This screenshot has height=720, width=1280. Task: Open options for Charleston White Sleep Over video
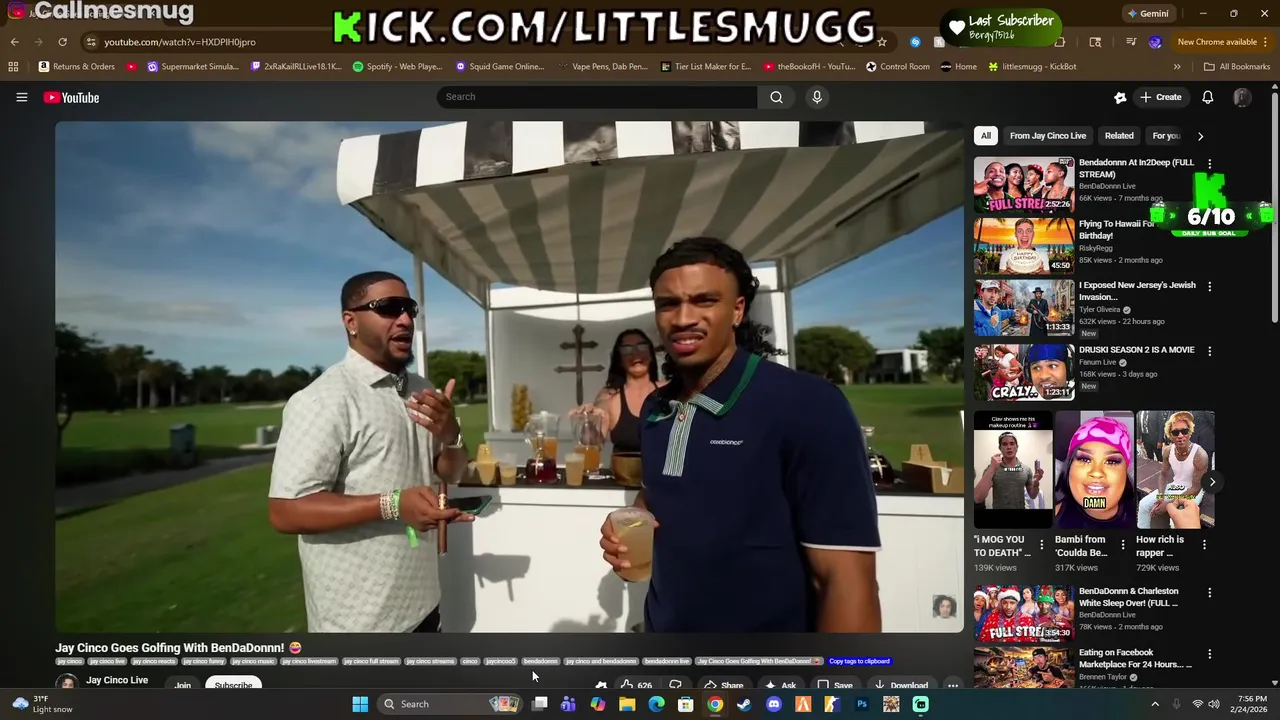1209,593
